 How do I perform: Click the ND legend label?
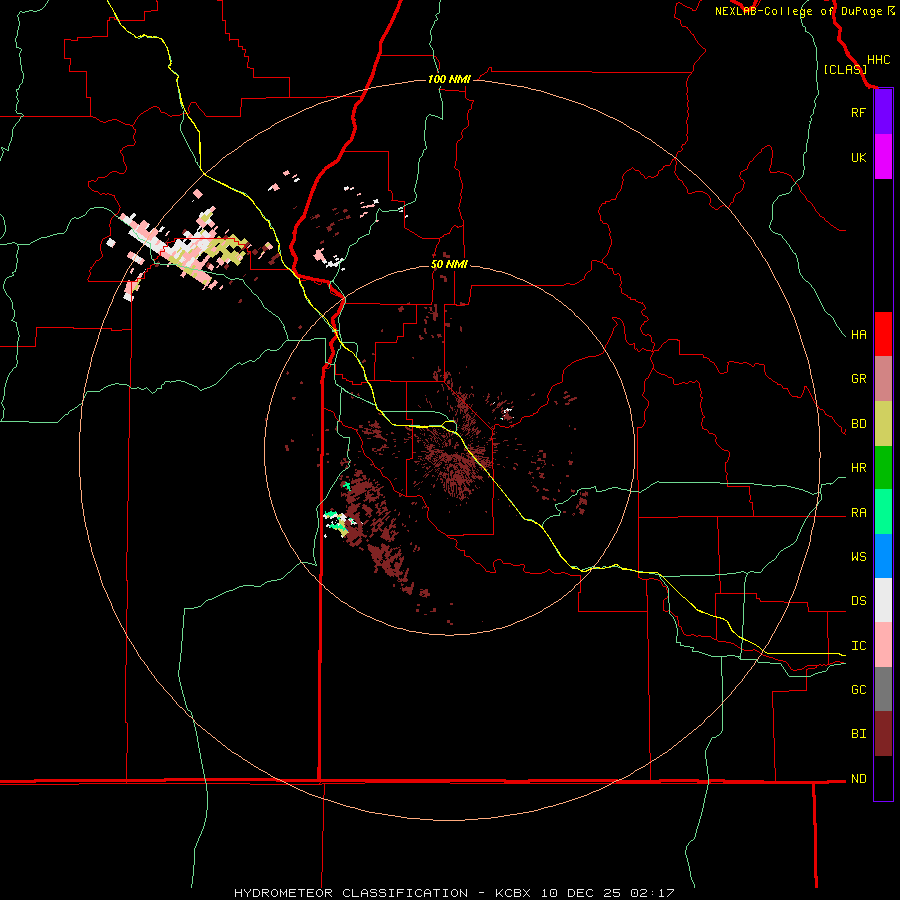(x=858, y=779)
